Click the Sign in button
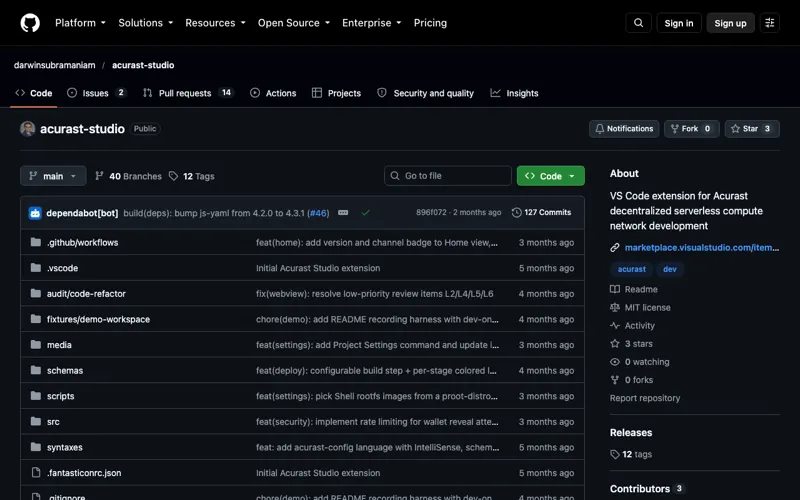This screenshot has height=500, width=800. 679,23
